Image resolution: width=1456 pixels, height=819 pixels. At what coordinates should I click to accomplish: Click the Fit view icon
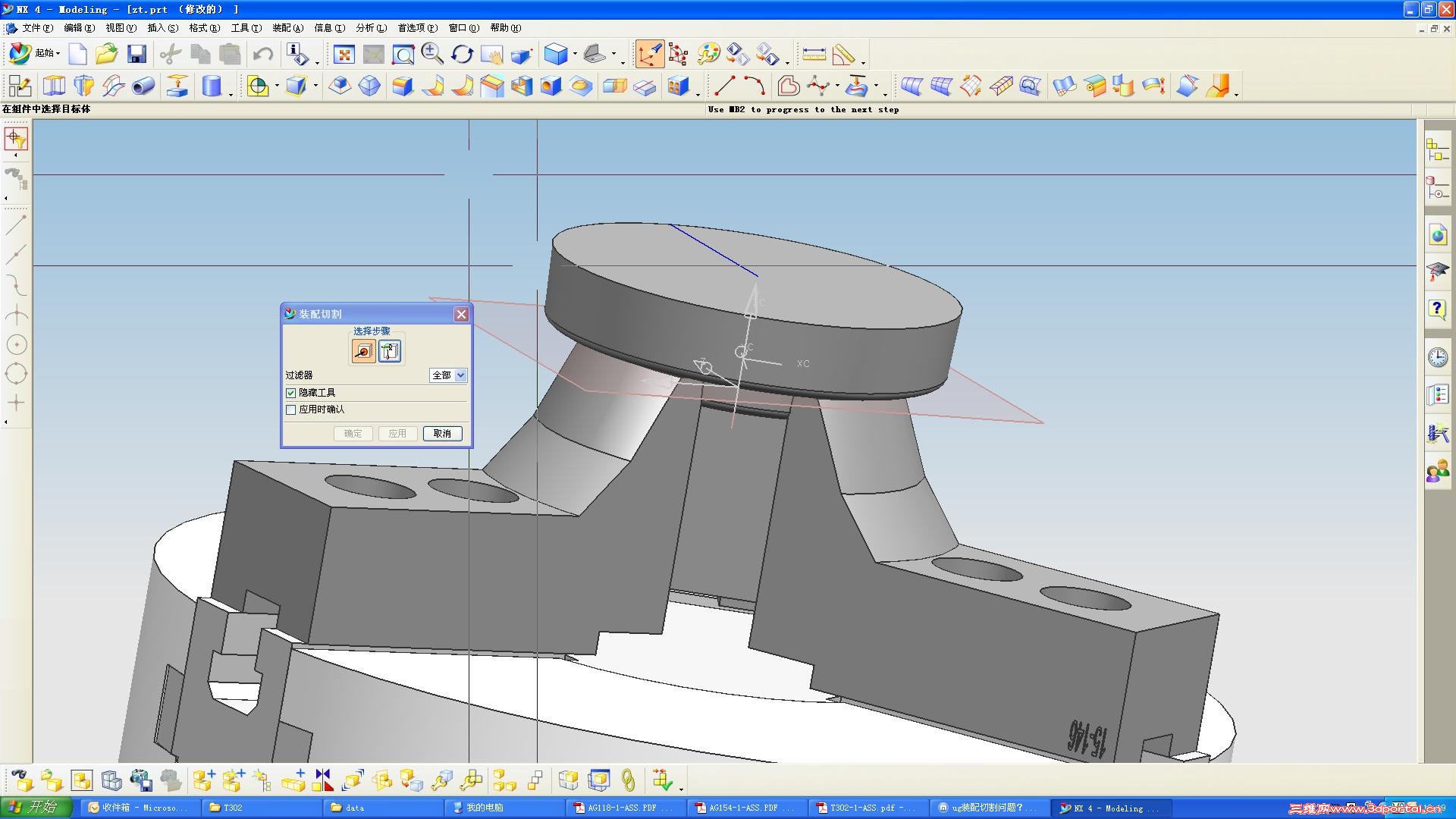[344, 54]
